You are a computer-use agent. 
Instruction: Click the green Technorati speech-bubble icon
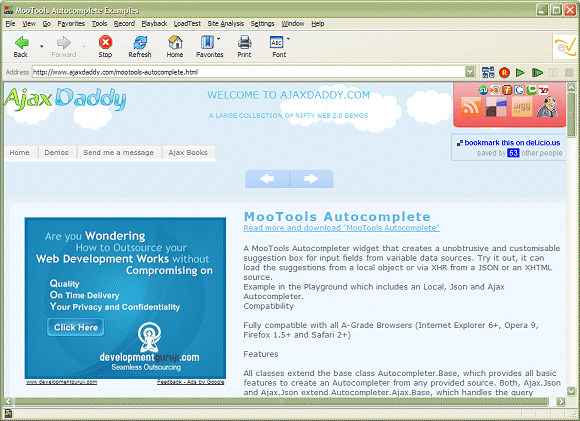pyautogui.click(x=532, y=90)
